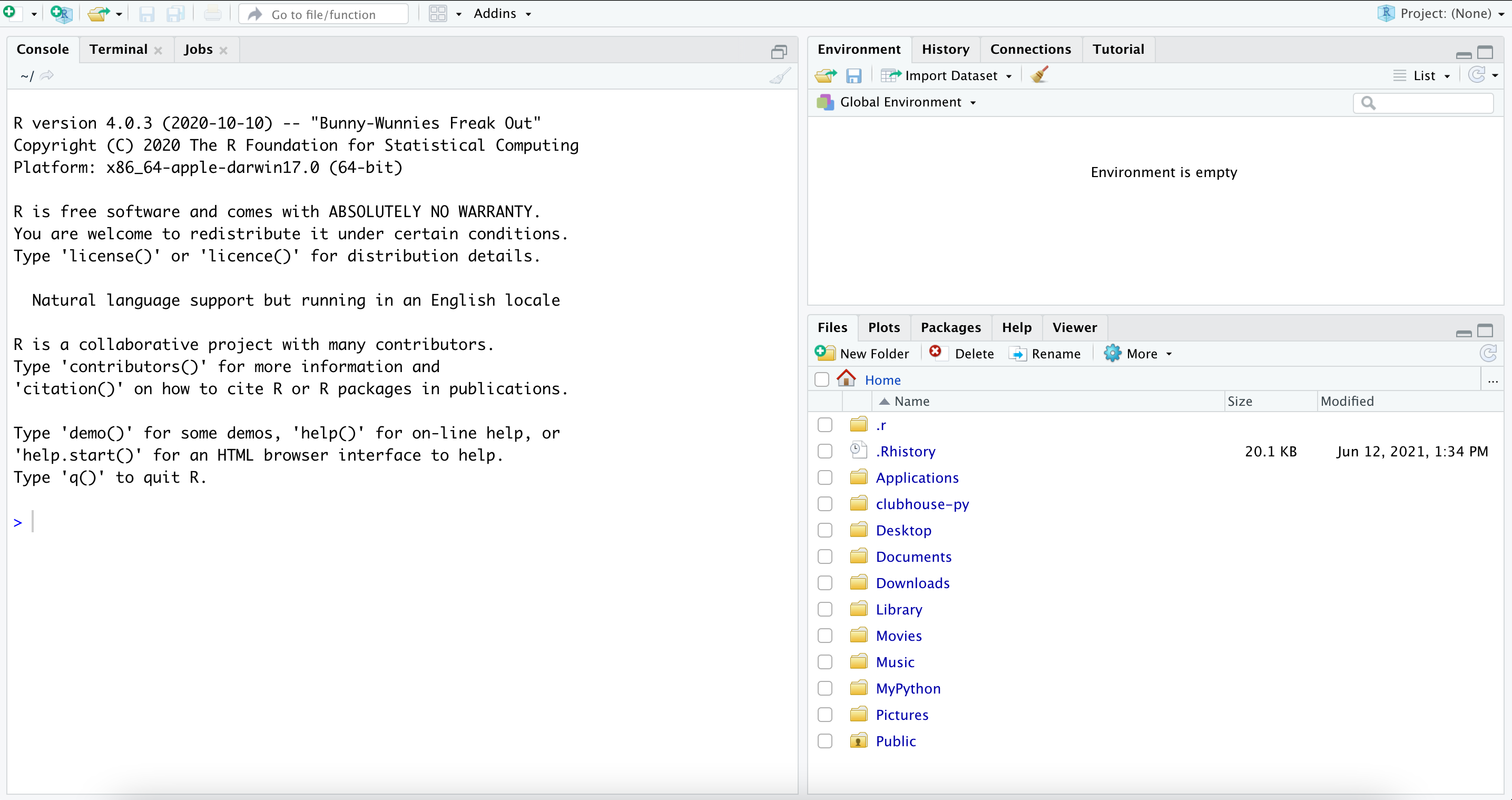The width and height of the screenshot is (1512, 800).
Task: Check the .Rhistory file checkbox
Action: (x=824, y=451)
